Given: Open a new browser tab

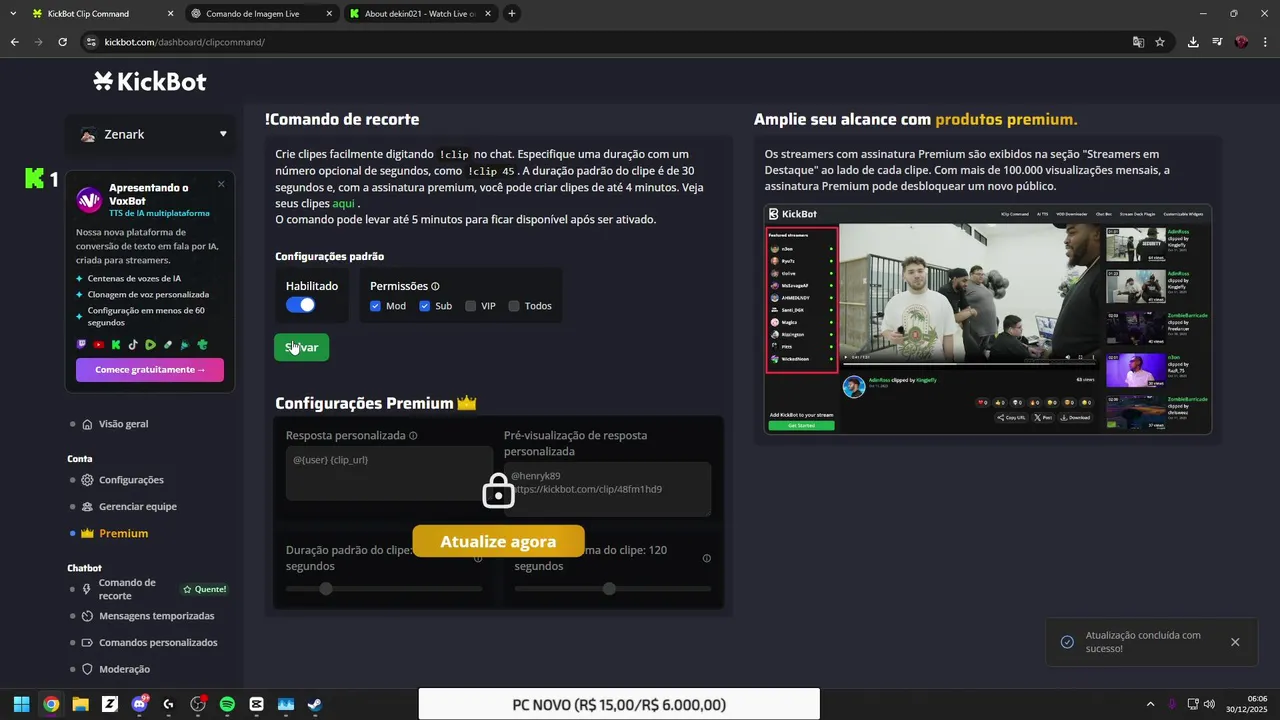Looking at the screenshot, I should coord(512,14).
